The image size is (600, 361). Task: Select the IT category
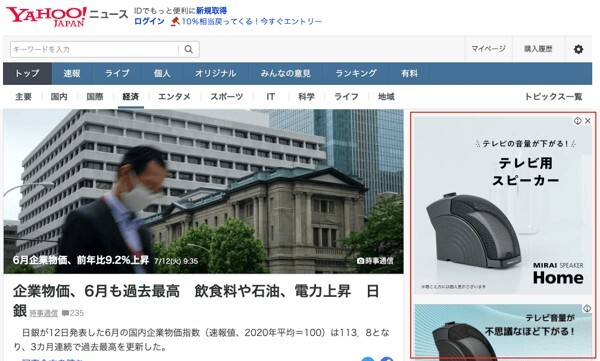[x=271, y=97]
